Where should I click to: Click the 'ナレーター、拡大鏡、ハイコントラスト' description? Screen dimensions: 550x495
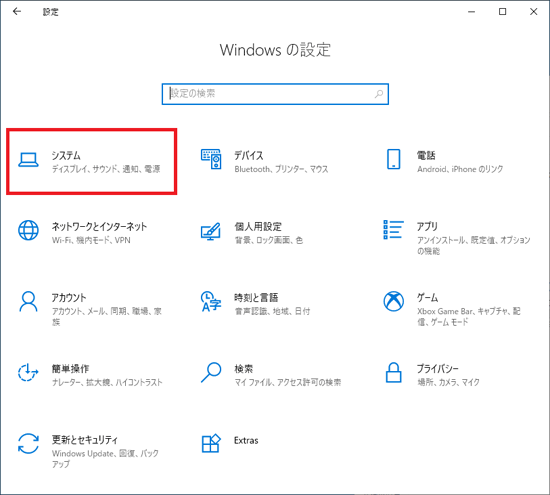click(x=107, y=382)
